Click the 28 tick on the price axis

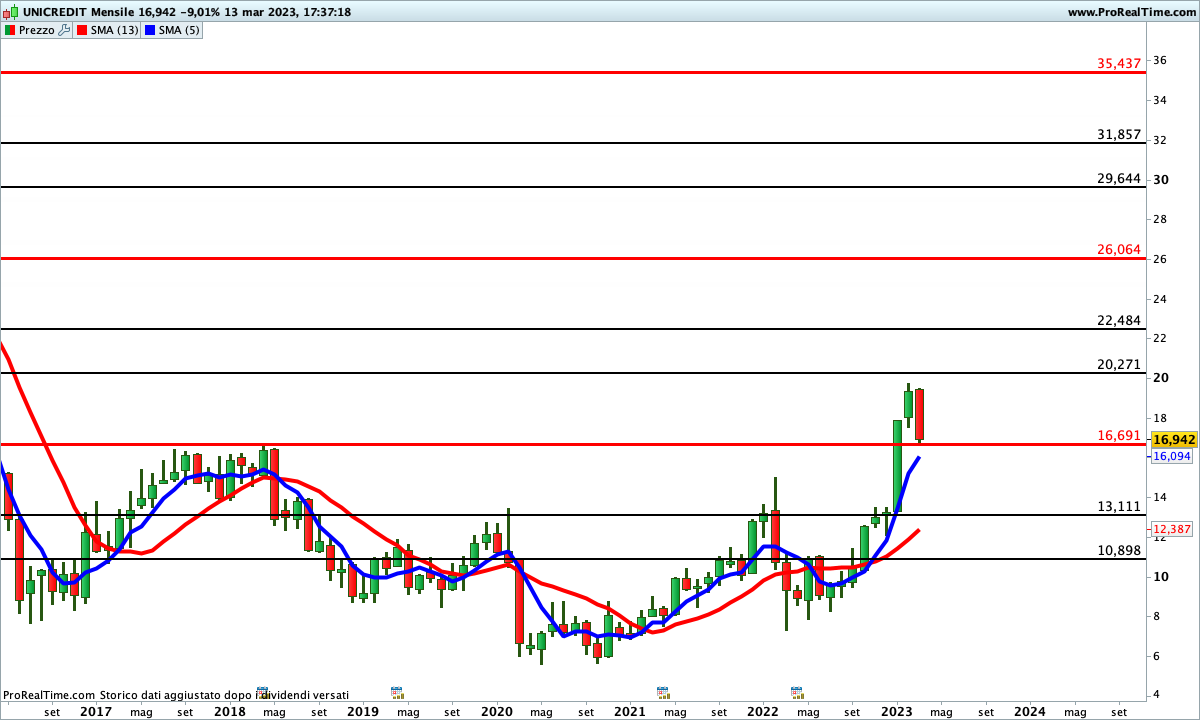[x=1161, y=219]
